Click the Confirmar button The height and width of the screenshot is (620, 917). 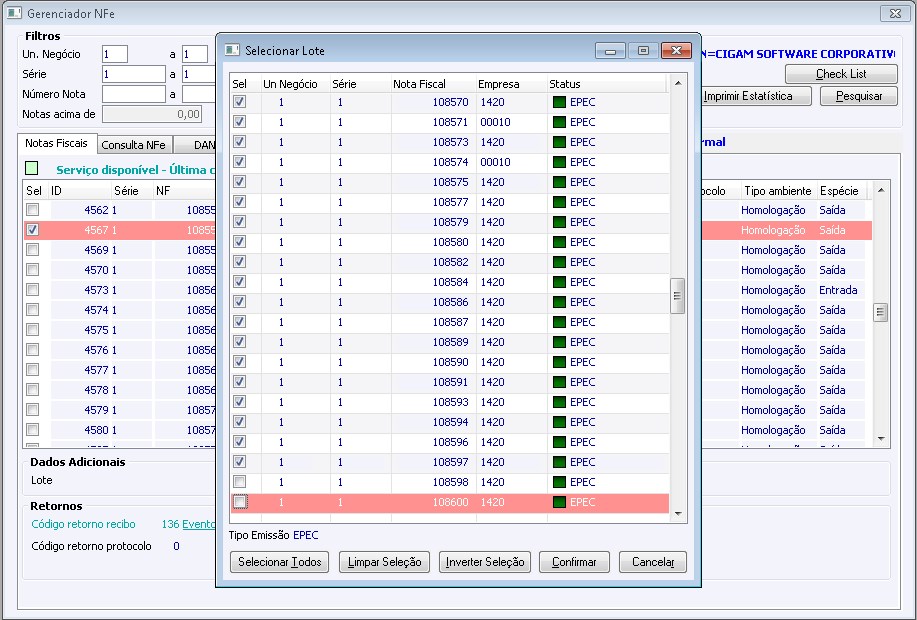tap(574, 562)
